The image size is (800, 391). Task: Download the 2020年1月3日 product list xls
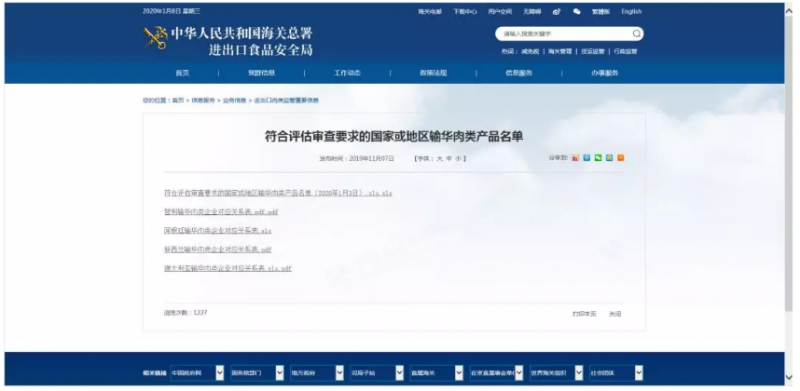(278, 193)
